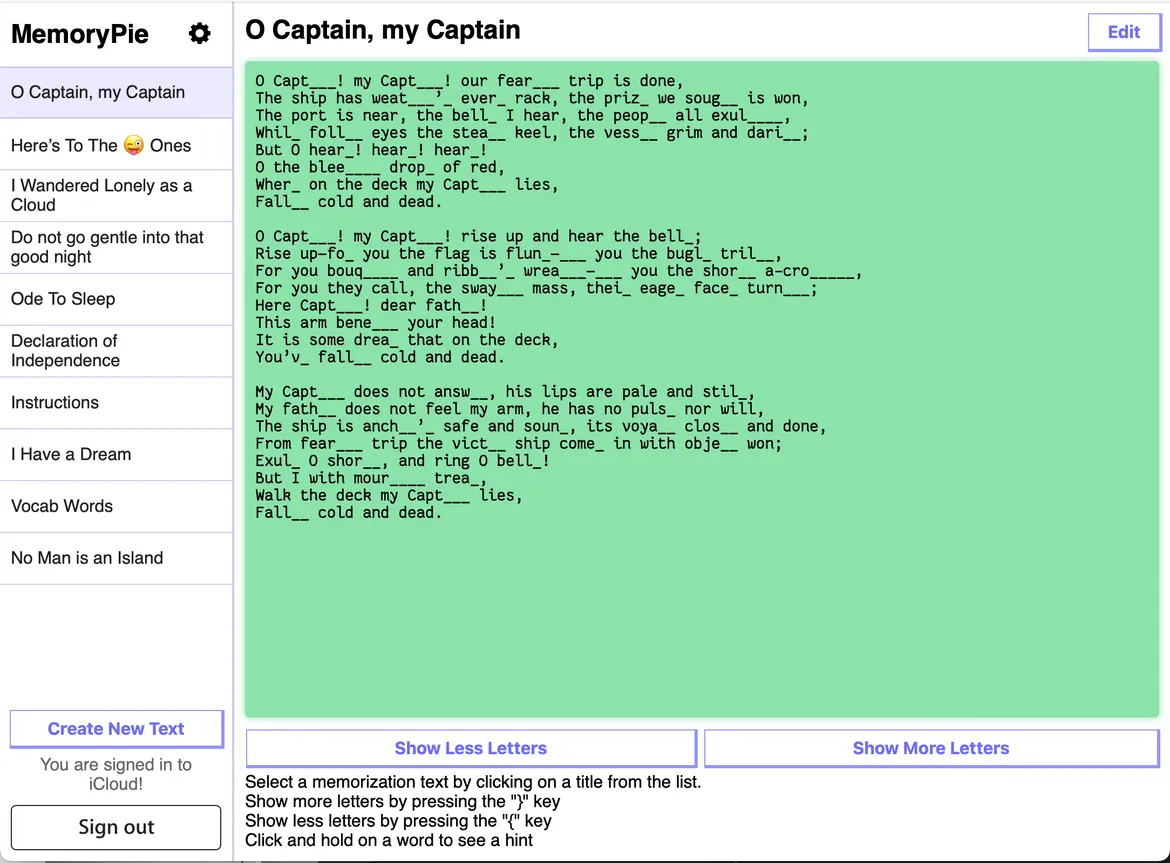Click Show More Letters button
Viewport: 1170px width, 863px height.
coord(930,748)
